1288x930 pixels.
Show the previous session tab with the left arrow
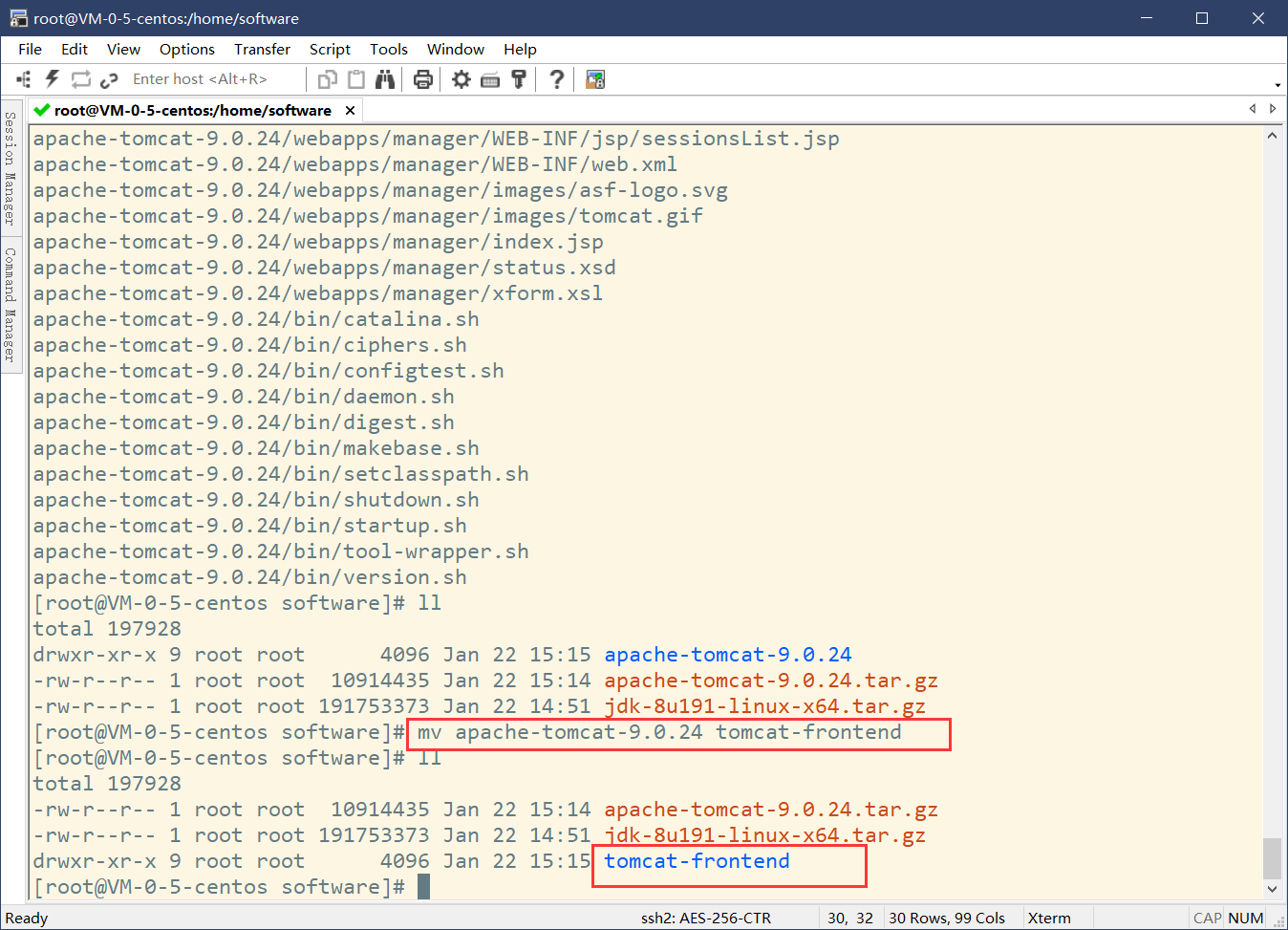tap(1253, 109)
